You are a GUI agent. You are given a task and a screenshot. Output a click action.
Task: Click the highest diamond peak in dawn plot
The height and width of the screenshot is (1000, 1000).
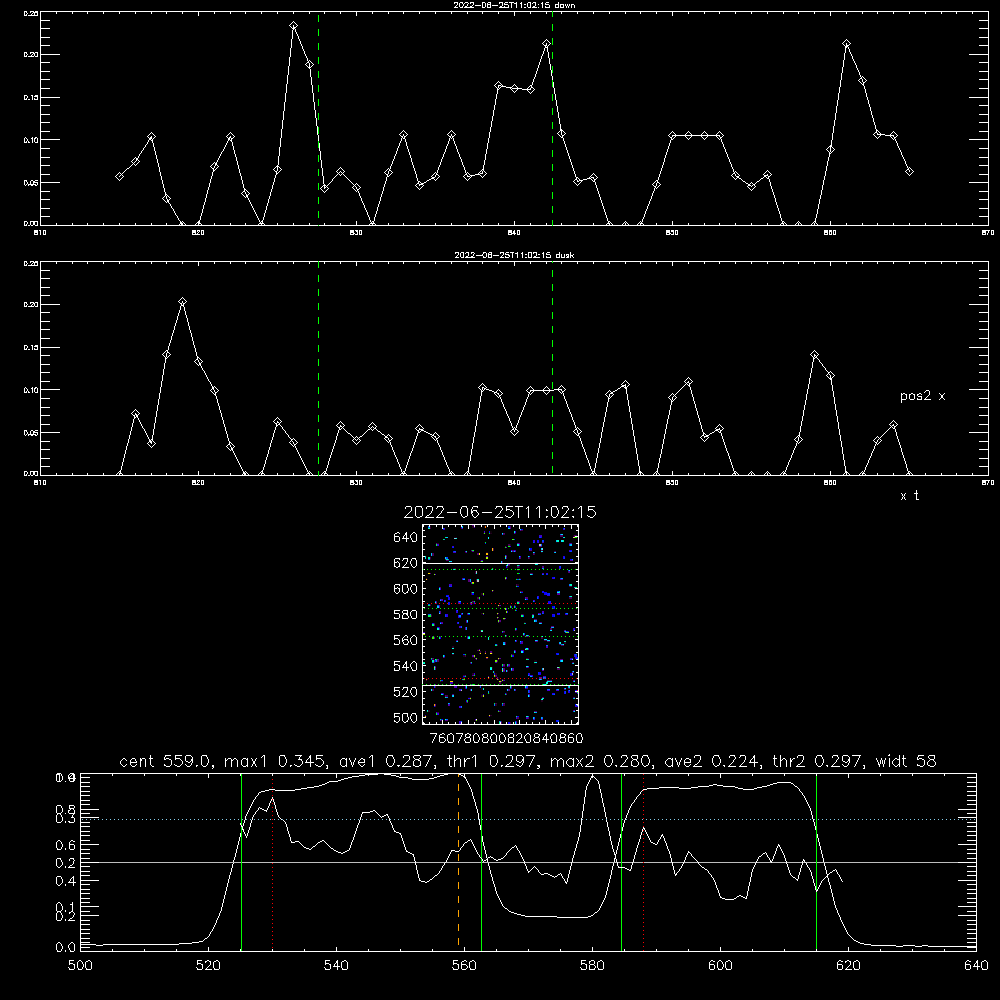293,26
